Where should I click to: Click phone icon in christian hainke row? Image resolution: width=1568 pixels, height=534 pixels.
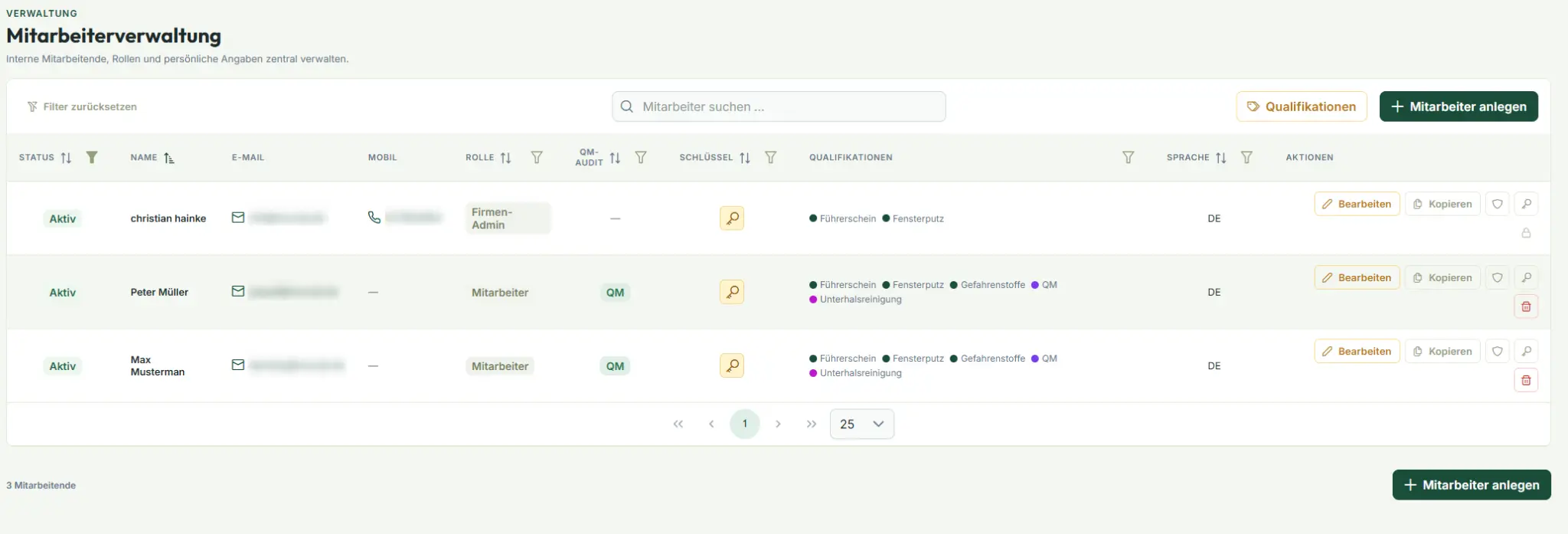pos(374,218)
